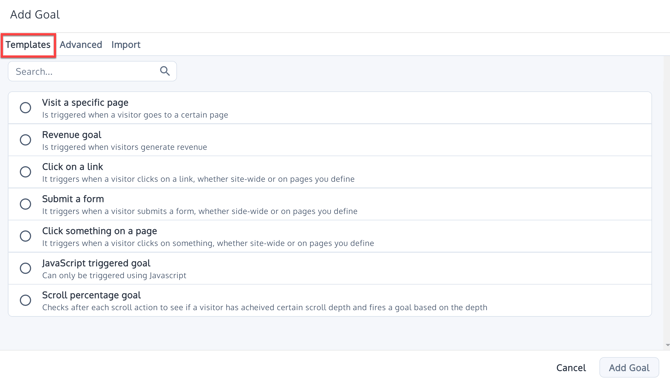Click the JavaScript triggered goal title
The width and height of the screenshot is (670, 382).
(x=96, y=263)
